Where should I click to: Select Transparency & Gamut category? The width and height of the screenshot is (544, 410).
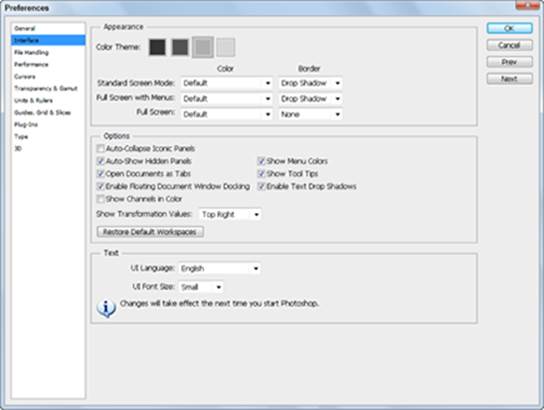click(x=48, y=88)
